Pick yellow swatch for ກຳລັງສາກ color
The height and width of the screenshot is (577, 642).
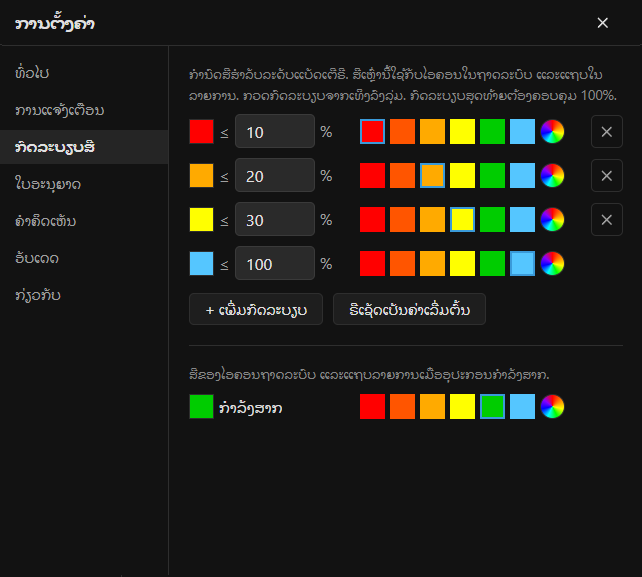(x=462, y=407)
